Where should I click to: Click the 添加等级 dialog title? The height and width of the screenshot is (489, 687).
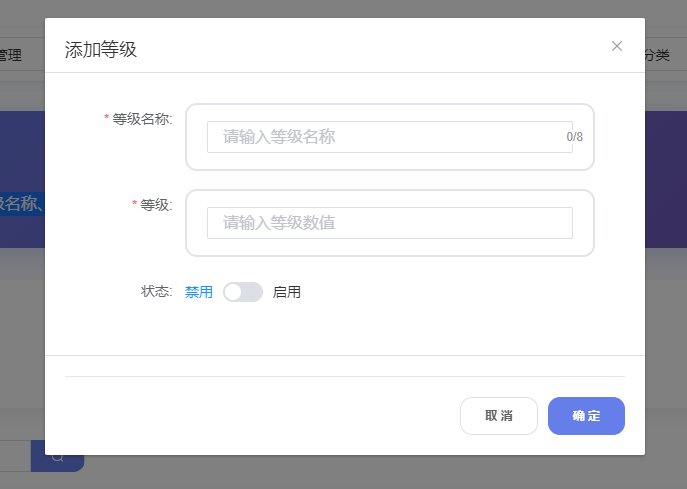coord(101,50)
